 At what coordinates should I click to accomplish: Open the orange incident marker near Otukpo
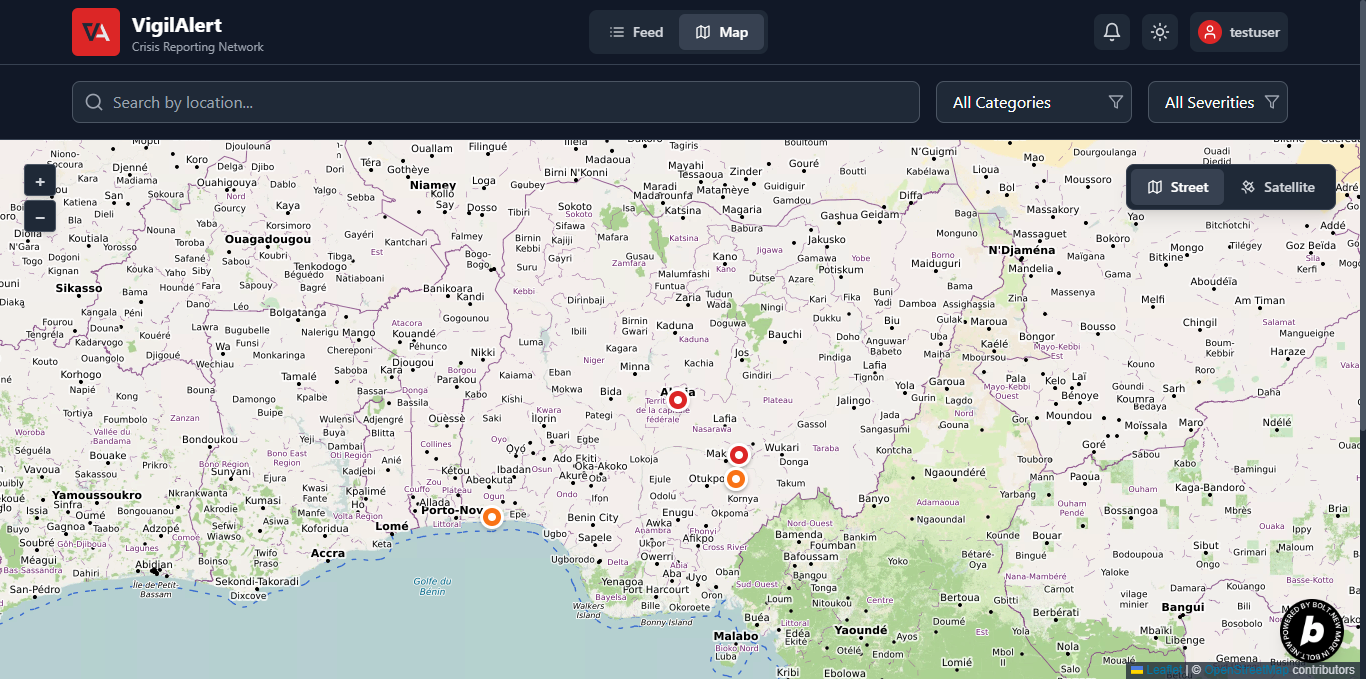coord(736,479)
